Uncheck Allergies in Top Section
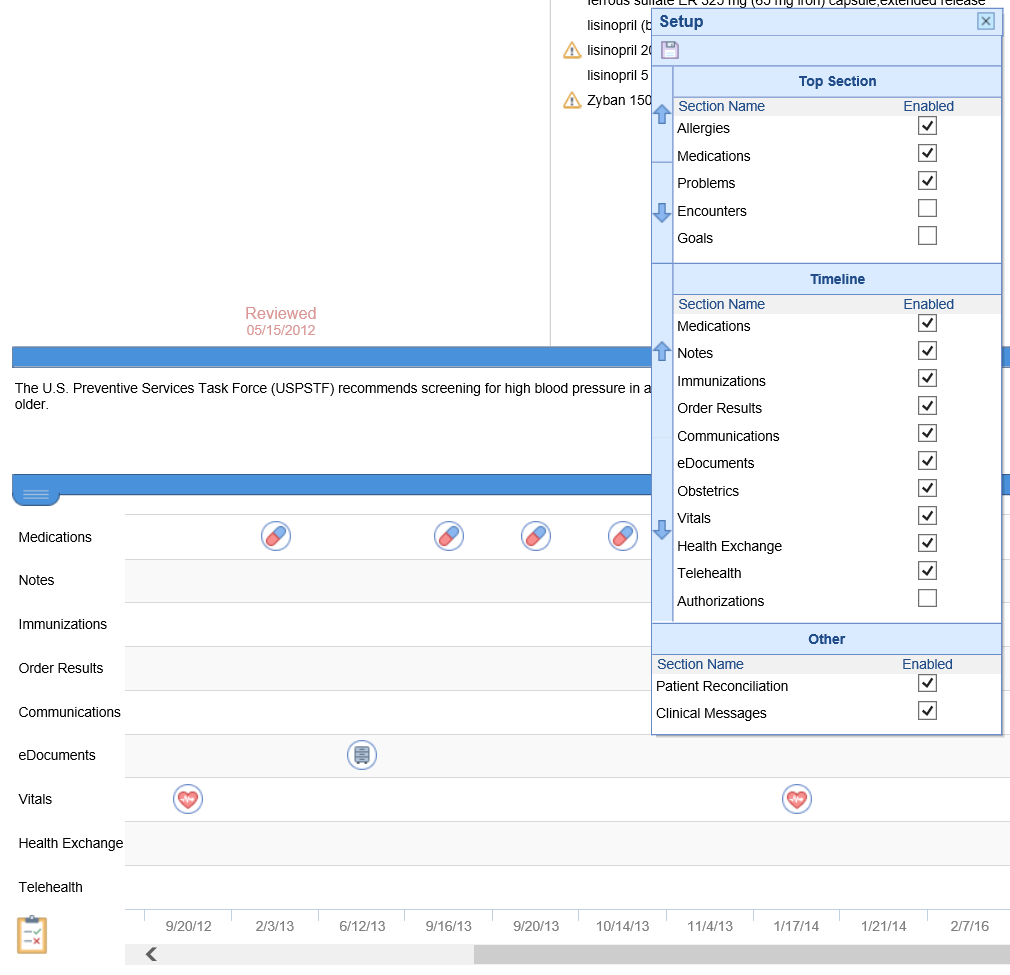Viewport: 1010px width, 975px height. coord(928,126)
